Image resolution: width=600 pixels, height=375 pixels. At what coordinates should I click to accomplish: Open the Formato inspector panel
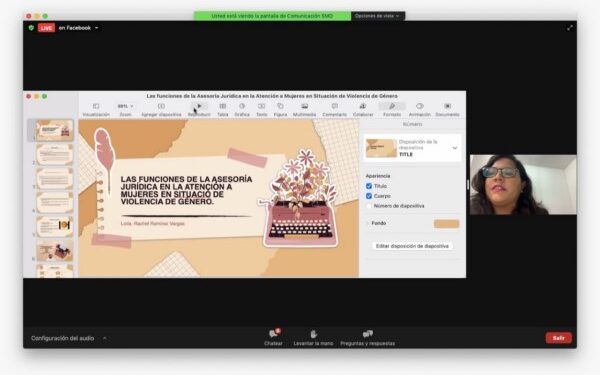click(x=392, y=106)
